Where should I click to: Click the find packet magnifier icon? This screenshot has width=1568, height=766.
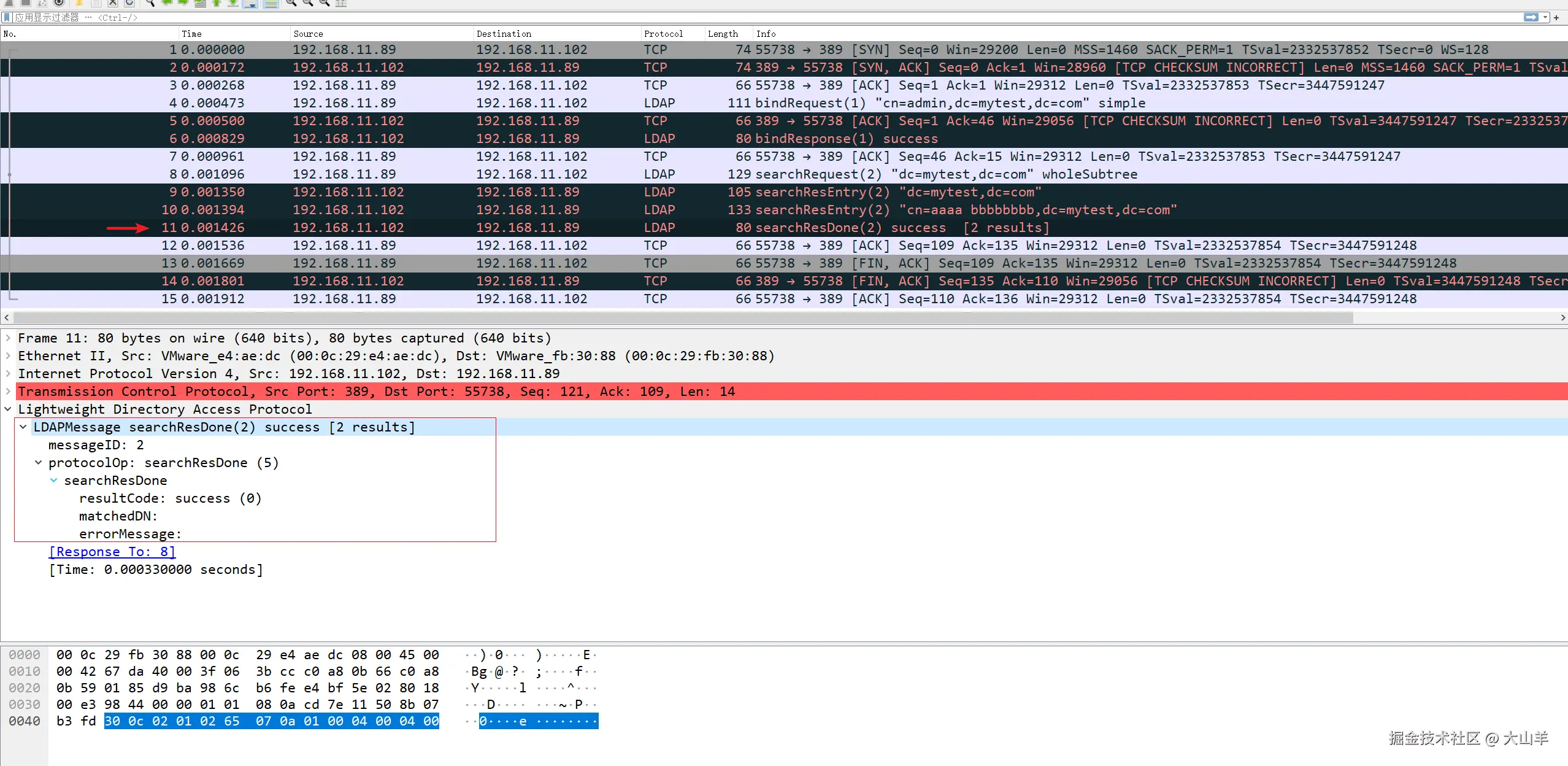coord(149,3)
